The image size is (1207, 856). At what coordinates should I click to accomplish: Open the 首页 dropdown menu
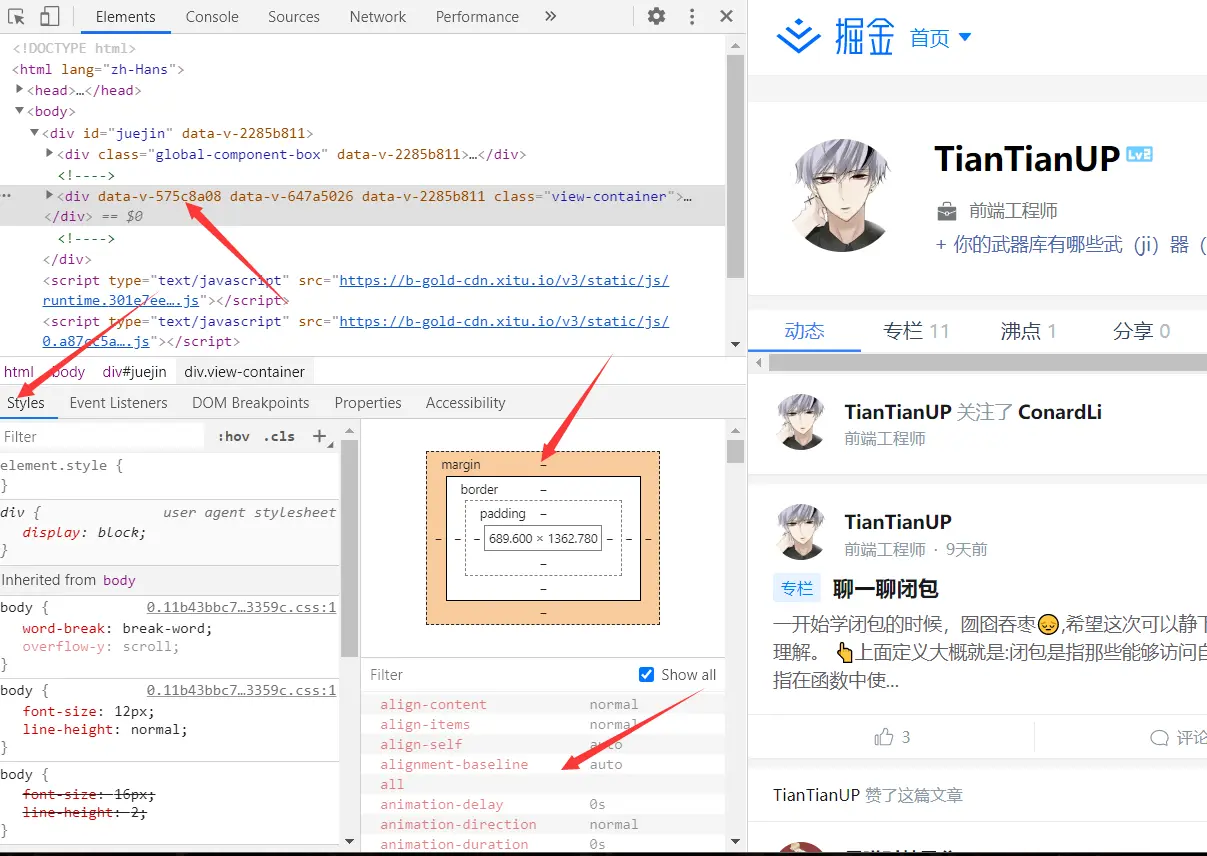coord(941,38)
